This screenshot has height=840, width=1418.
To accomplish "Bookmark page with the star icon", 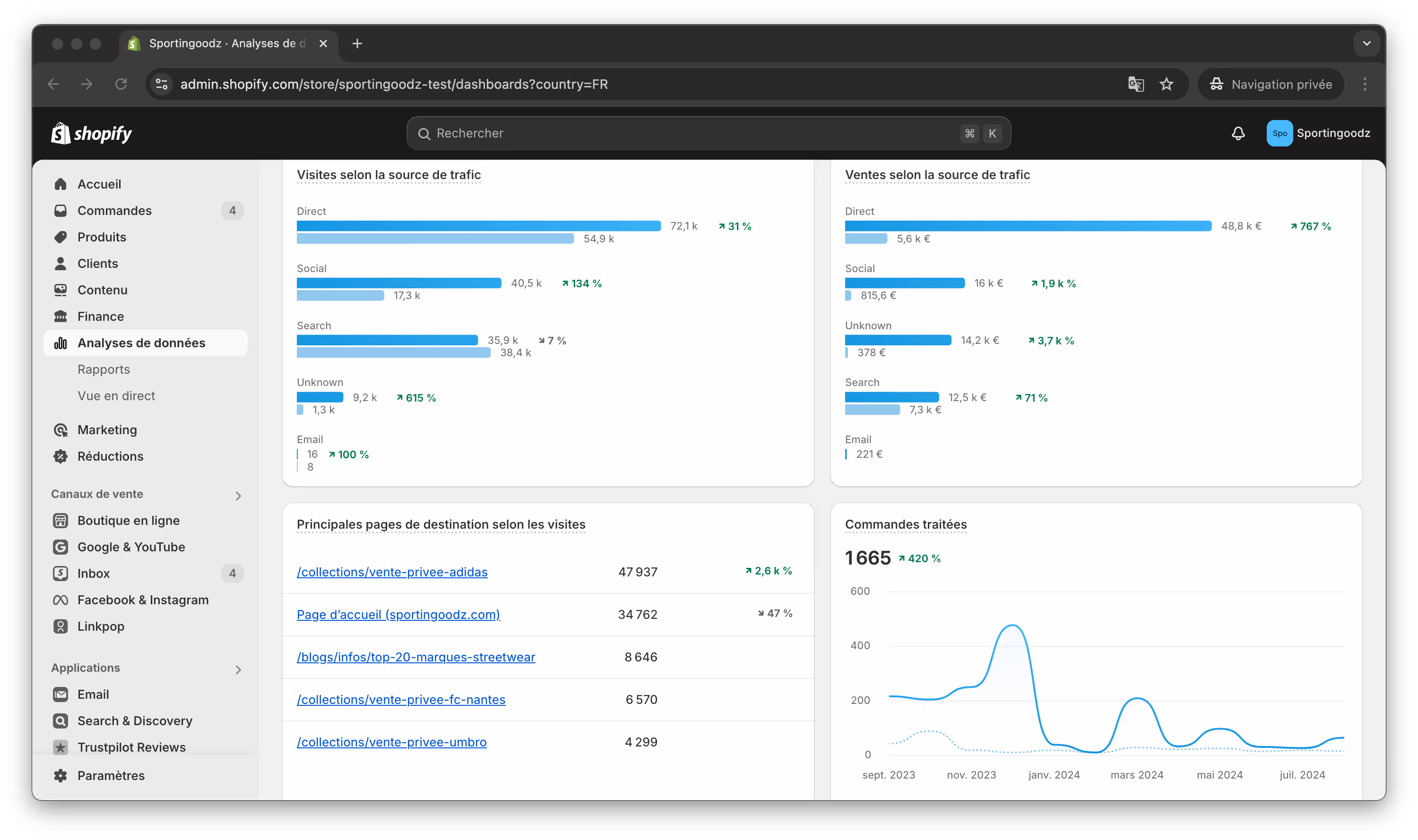I will (1166, 85).
